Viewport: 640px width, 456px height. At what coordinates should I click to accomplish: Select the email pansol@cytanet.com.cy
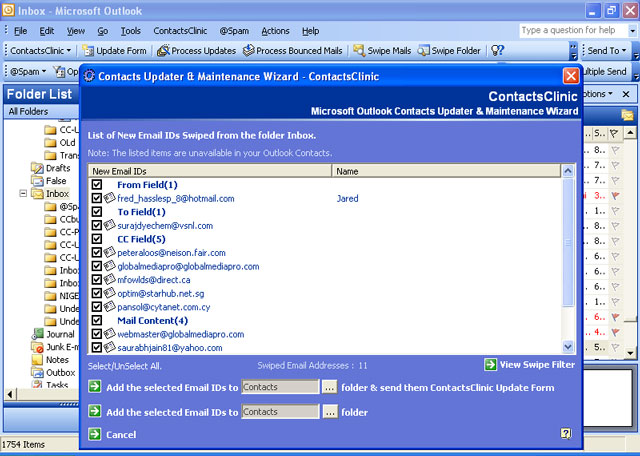[164, 307]
